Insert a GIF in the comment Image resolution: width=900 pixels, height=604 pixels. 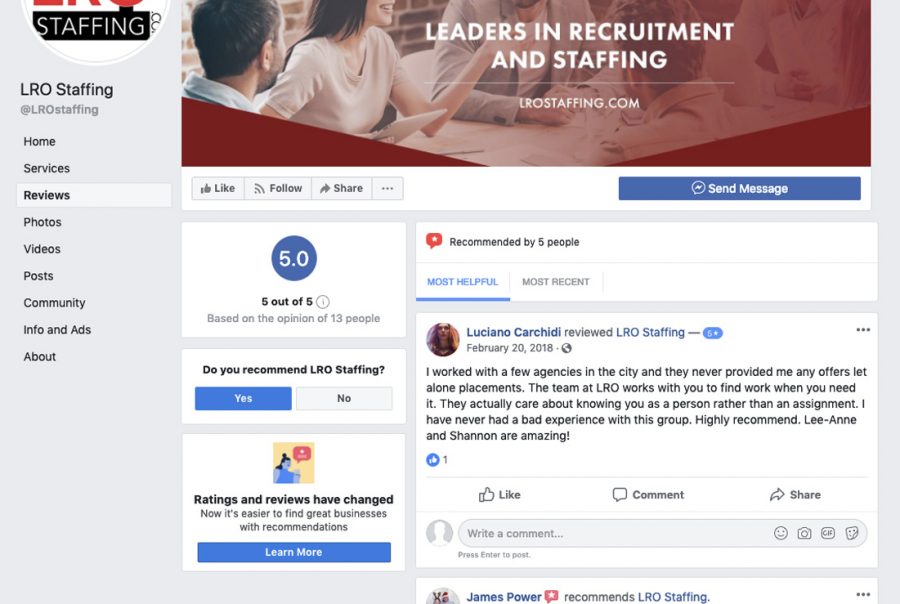[x=828, y=533]
